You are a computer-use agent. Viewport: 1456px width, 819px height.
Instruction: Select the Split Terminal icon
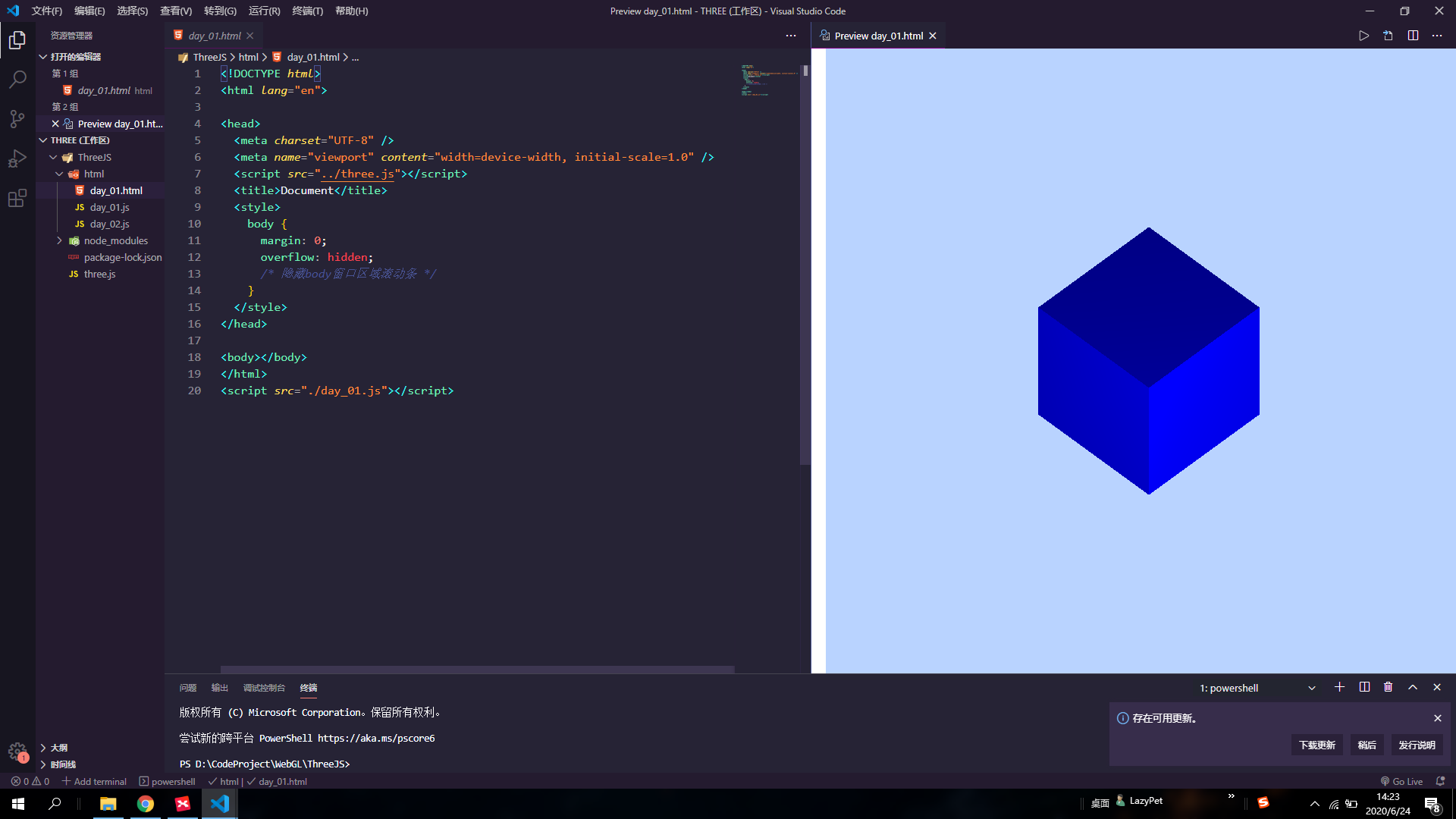[x=1363, y=687]
